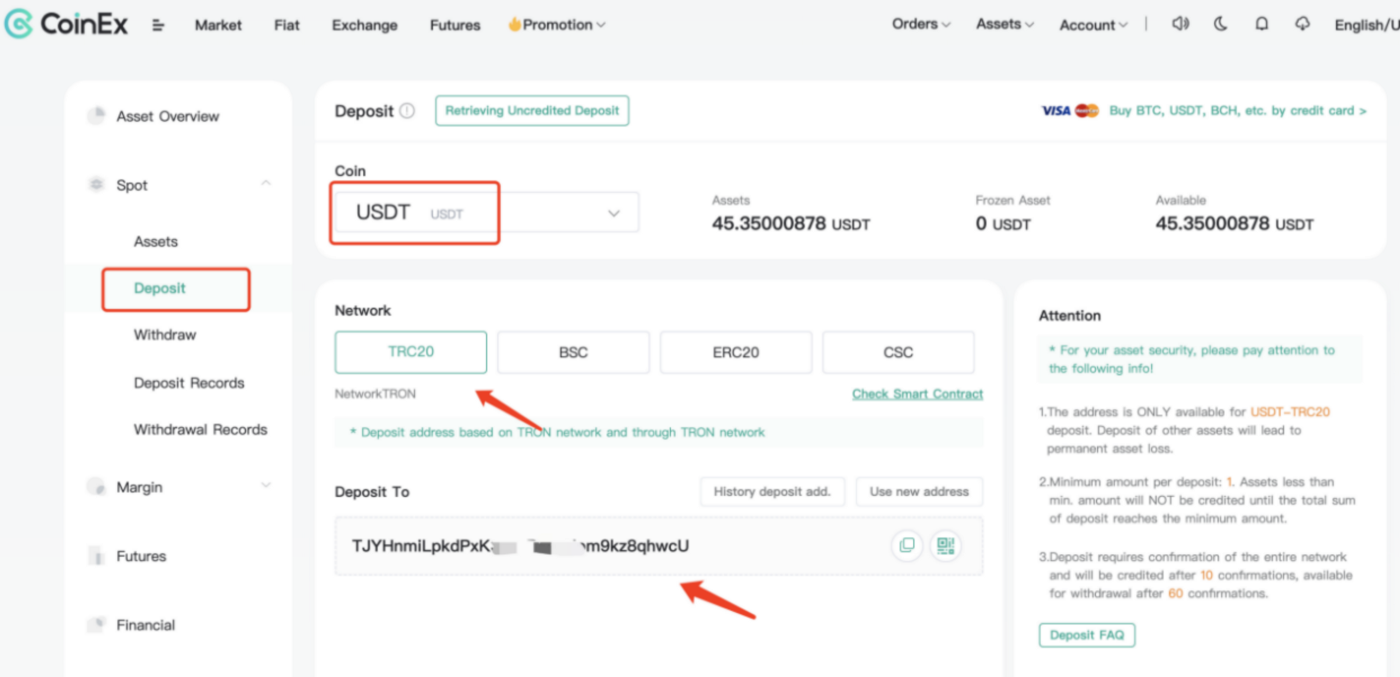Click History deposit add. button
This screenshot has width=1400, height=677.
tap(773, 491)
